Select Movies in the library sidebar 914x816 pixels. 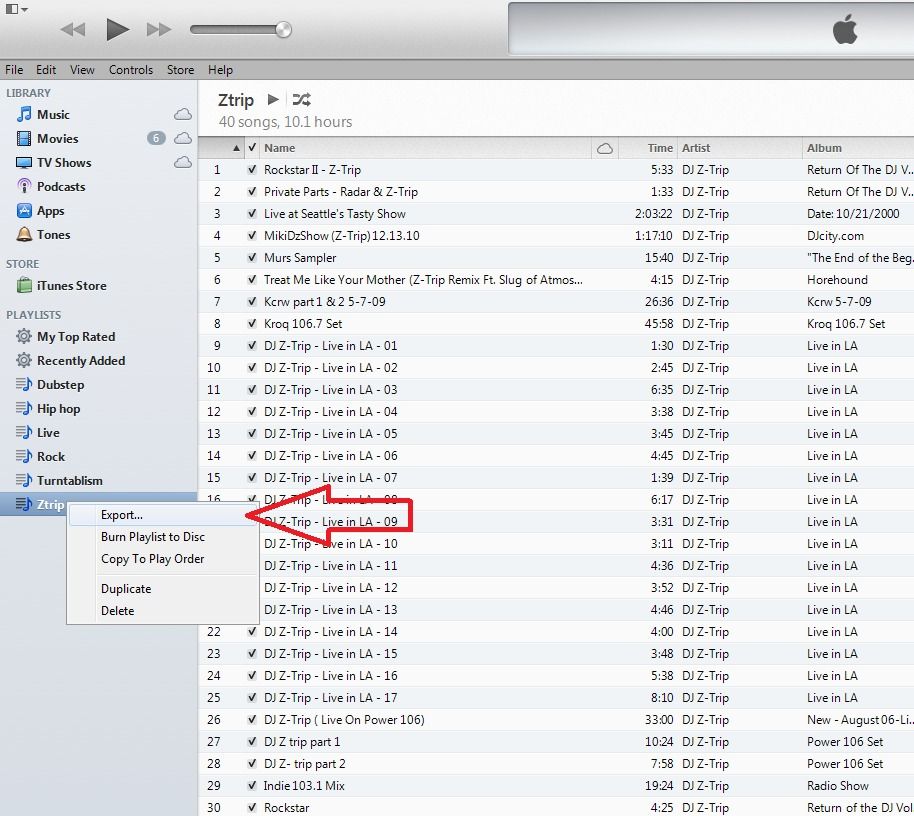pyautogui.click(x=58, y=138)
